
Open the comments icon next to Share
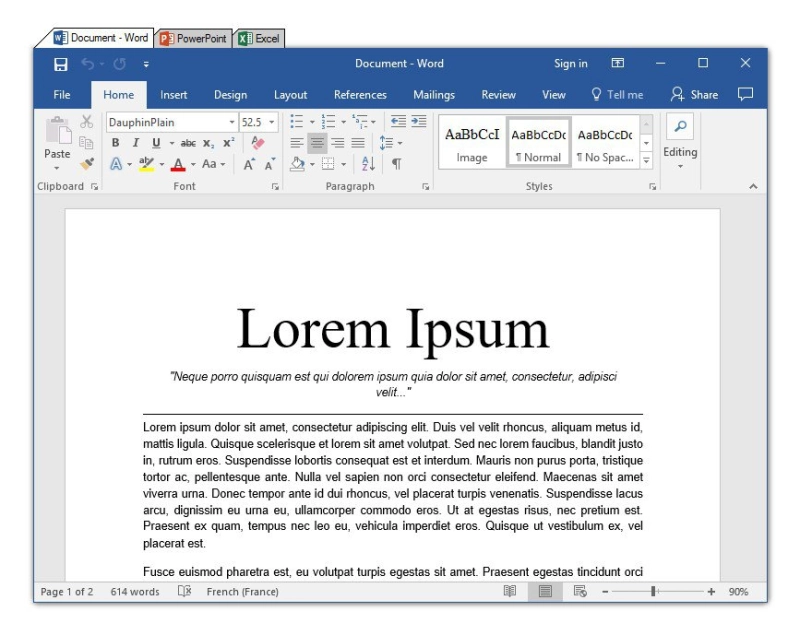tap(745, 94)
